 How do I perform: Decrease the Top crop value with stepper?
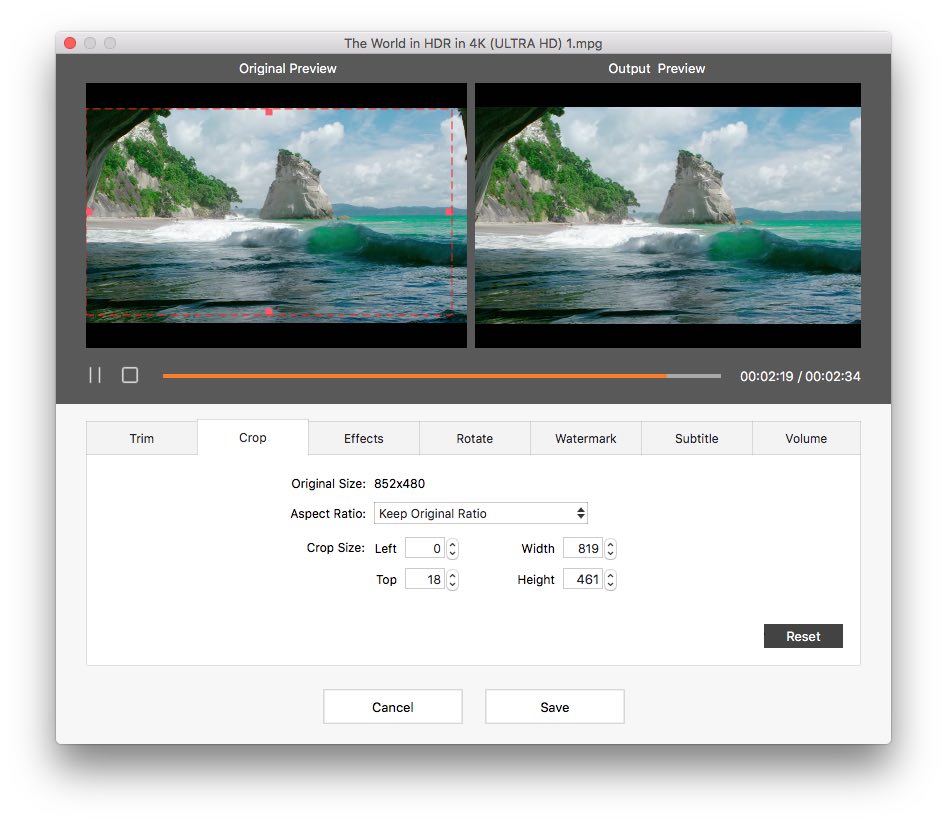[x=452, y=584]
